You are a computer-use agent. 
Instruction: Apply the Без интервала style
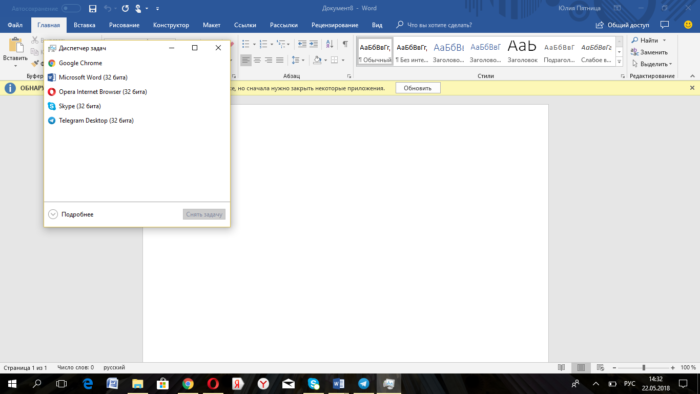(x=412, y=51)
